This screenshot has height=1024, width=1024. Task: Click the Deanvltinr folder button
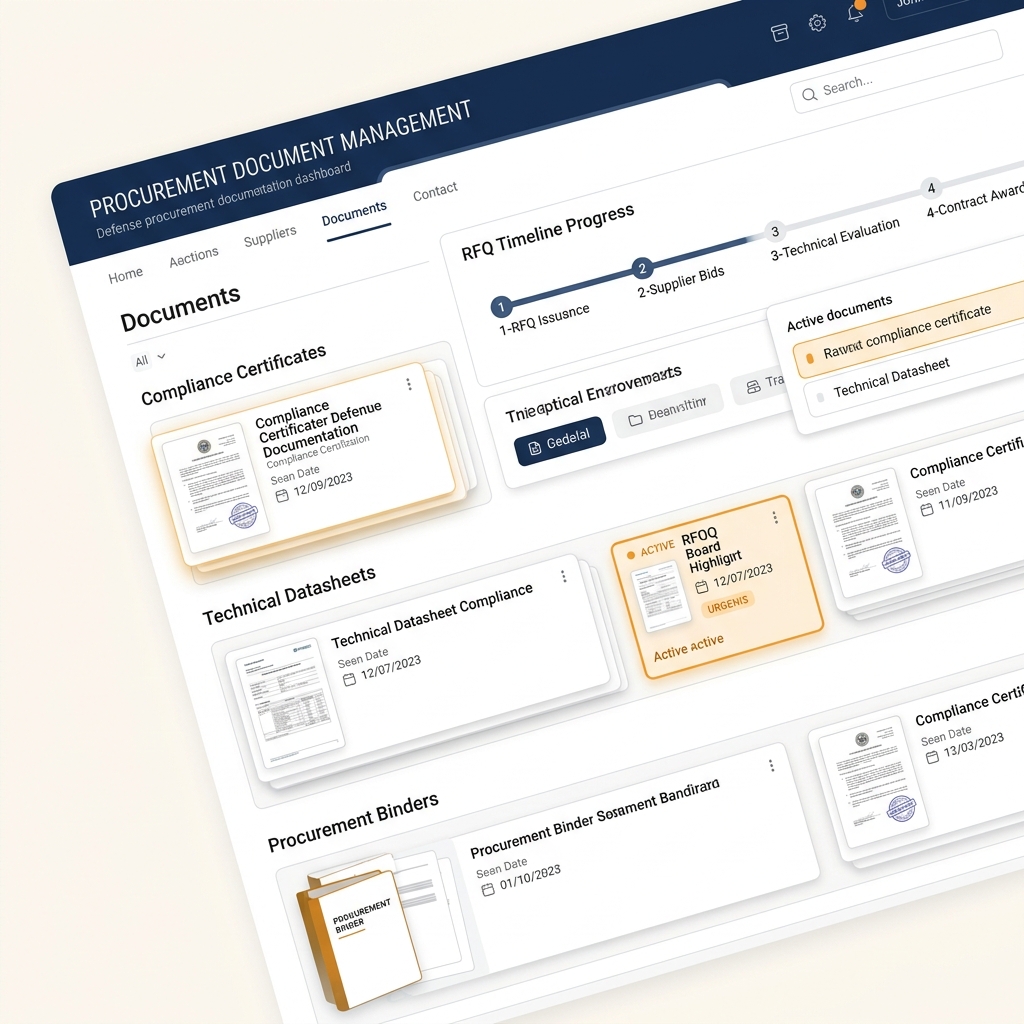667,411
